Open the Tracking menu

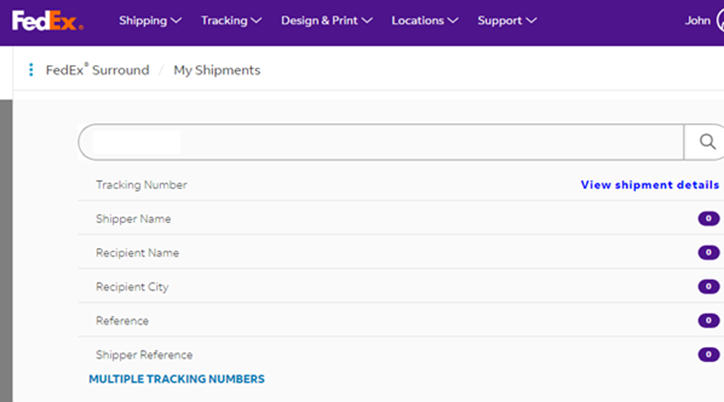pyautogui.click(x=231, y=21)
